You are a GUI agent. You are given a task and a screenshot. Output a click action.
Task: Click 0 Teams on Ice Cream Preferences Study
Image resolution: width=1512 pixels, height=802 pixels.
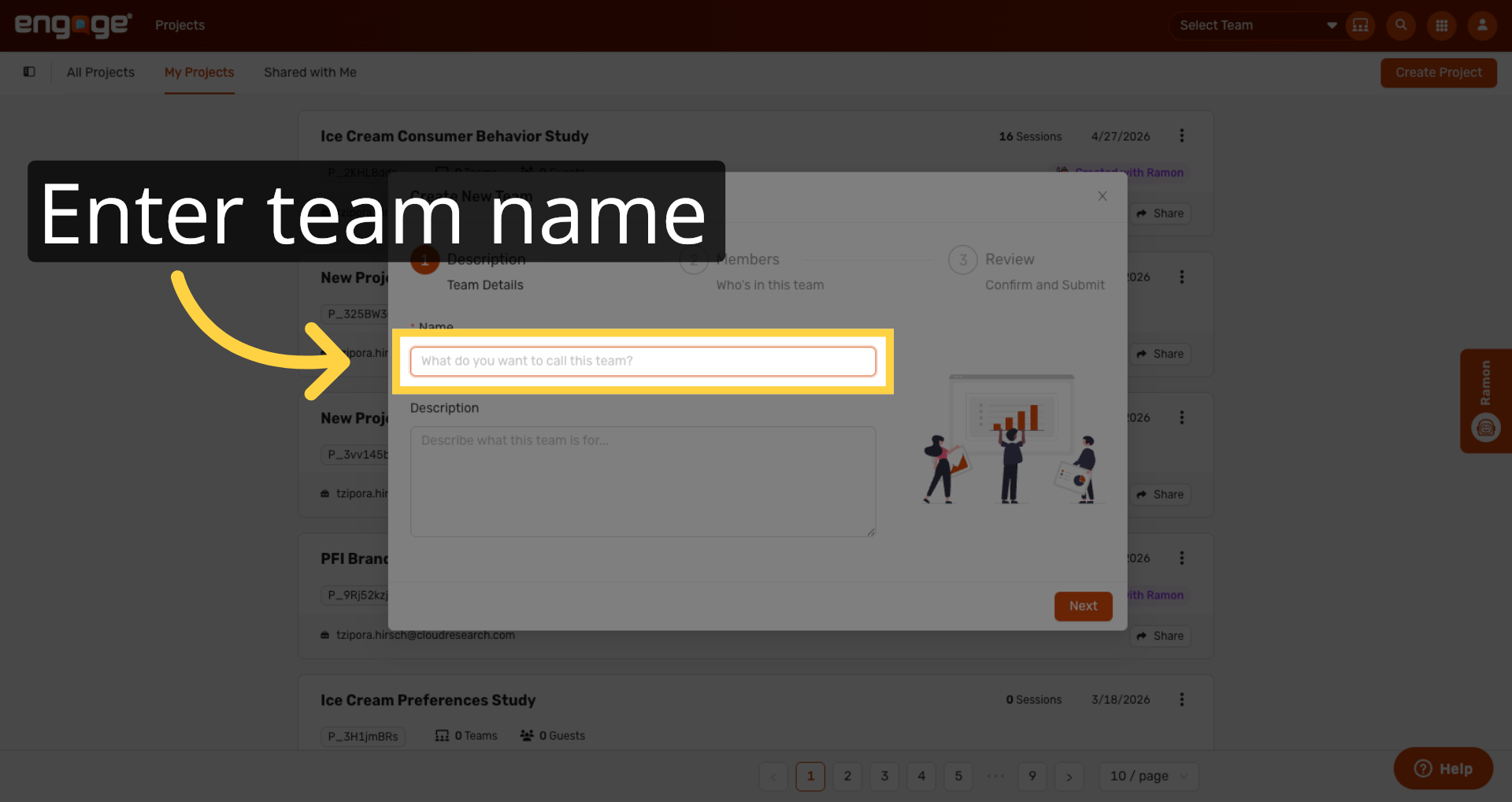pyautogui.click(x=466, y=736)
